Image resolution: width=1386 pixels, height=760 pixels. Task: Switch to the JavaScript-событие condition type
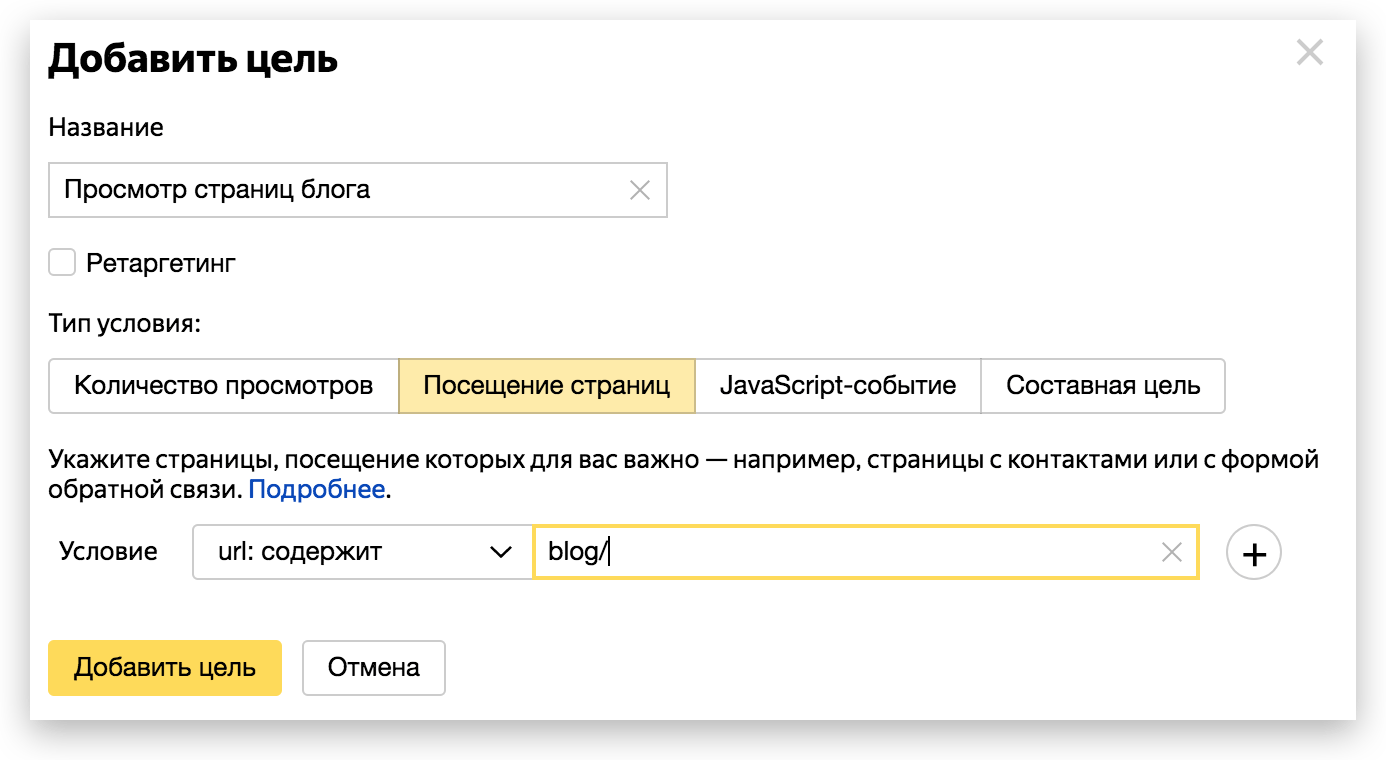point(837,386)
